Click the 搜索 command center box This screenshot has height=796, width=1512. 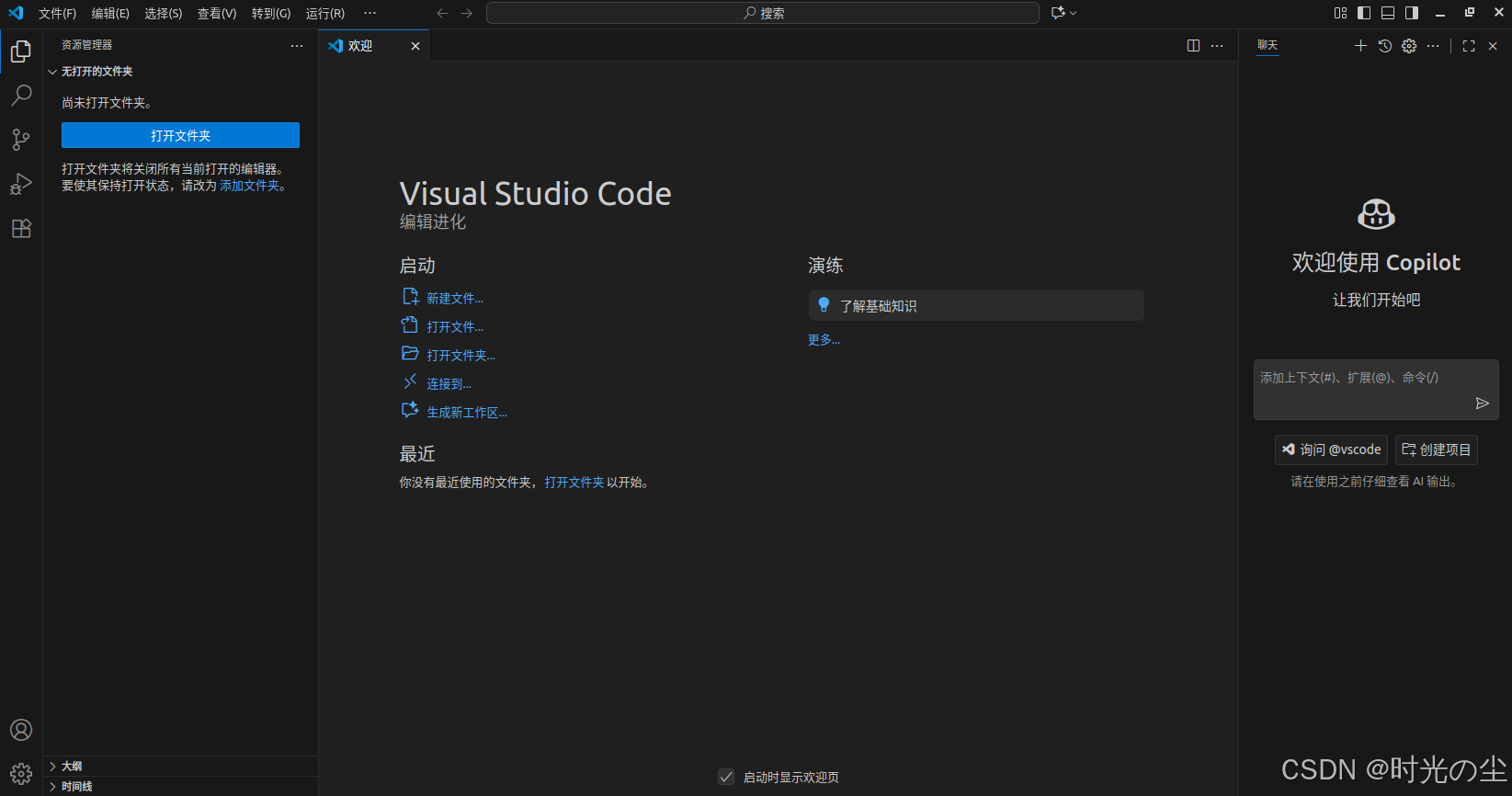click(x=763, y=13)
